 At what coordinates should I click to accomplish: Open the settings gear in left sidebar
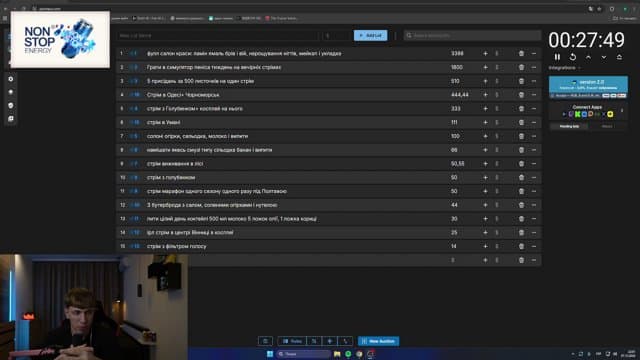point(11,79)
